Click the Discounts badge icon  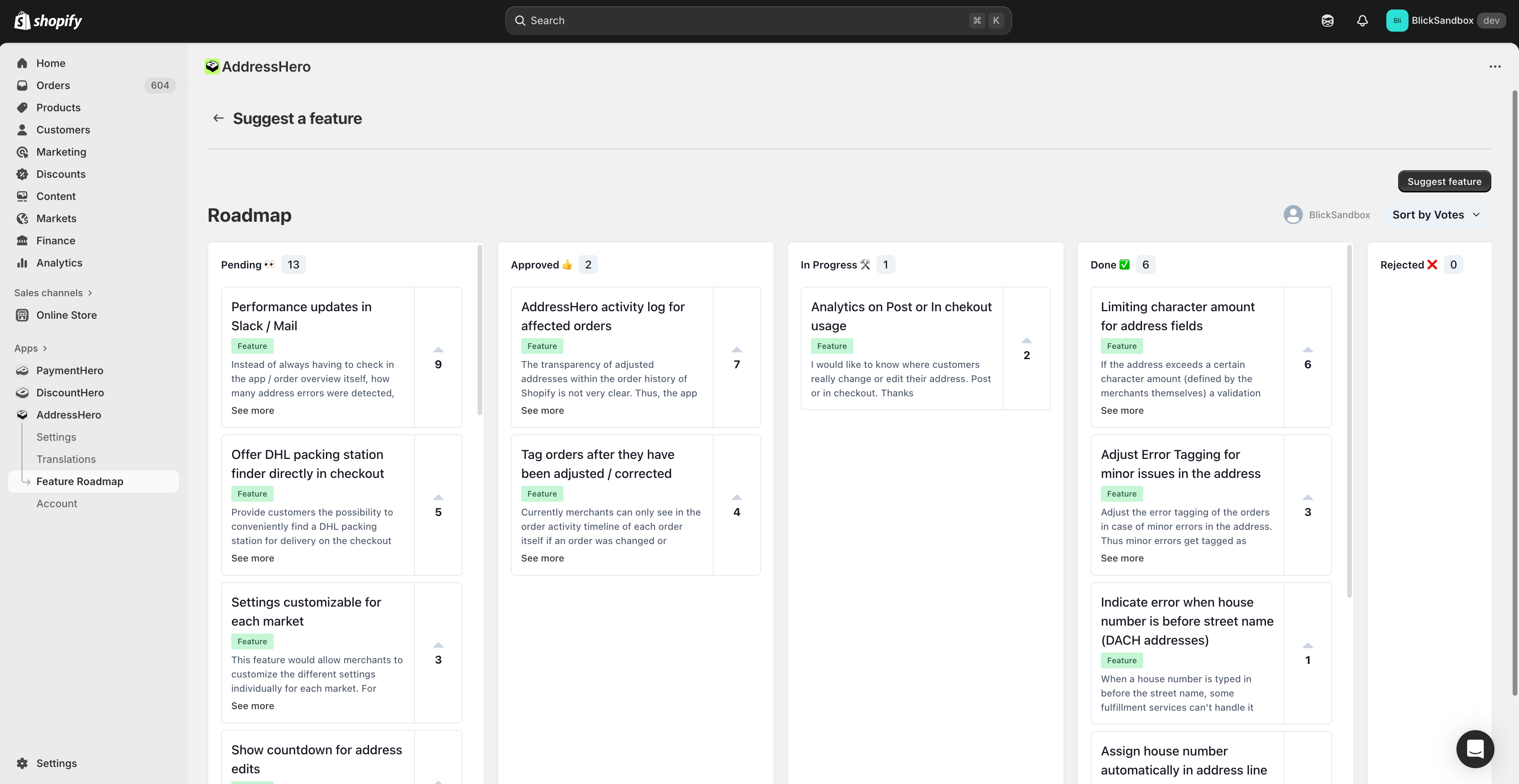click(x=23, y=174)
